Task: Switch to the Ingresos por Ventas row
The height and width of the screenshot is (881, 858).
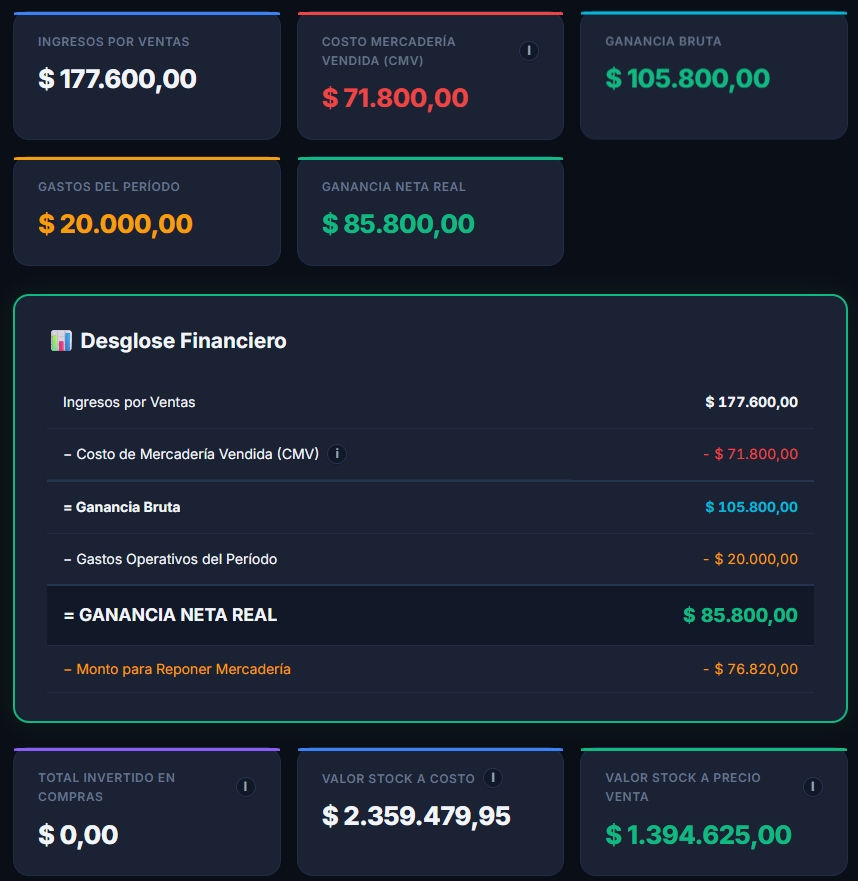Action: coord(429,402)
